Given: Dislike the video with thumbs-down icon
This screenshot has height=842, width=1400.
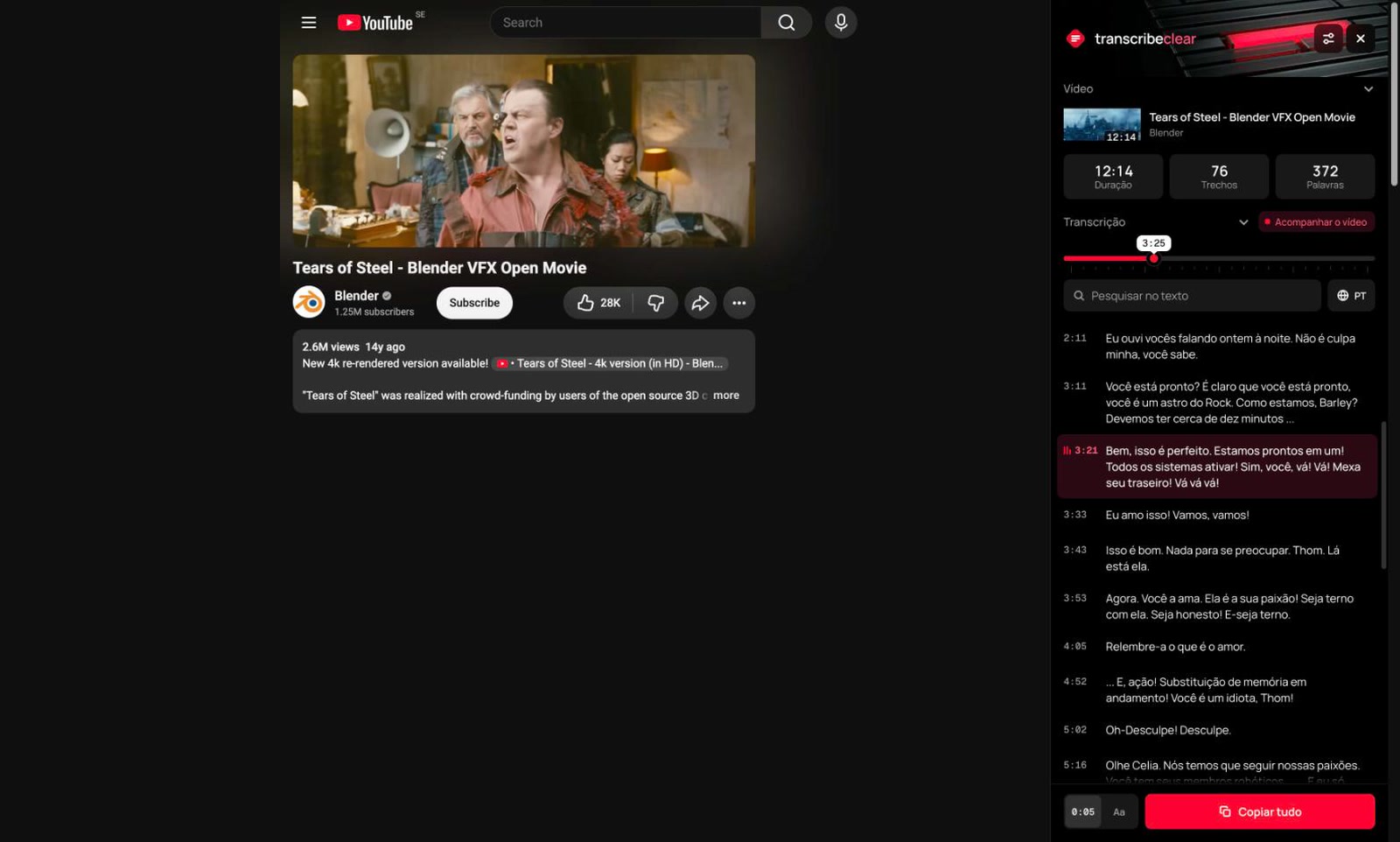Looking at the screenshot, I should [655, 303].
